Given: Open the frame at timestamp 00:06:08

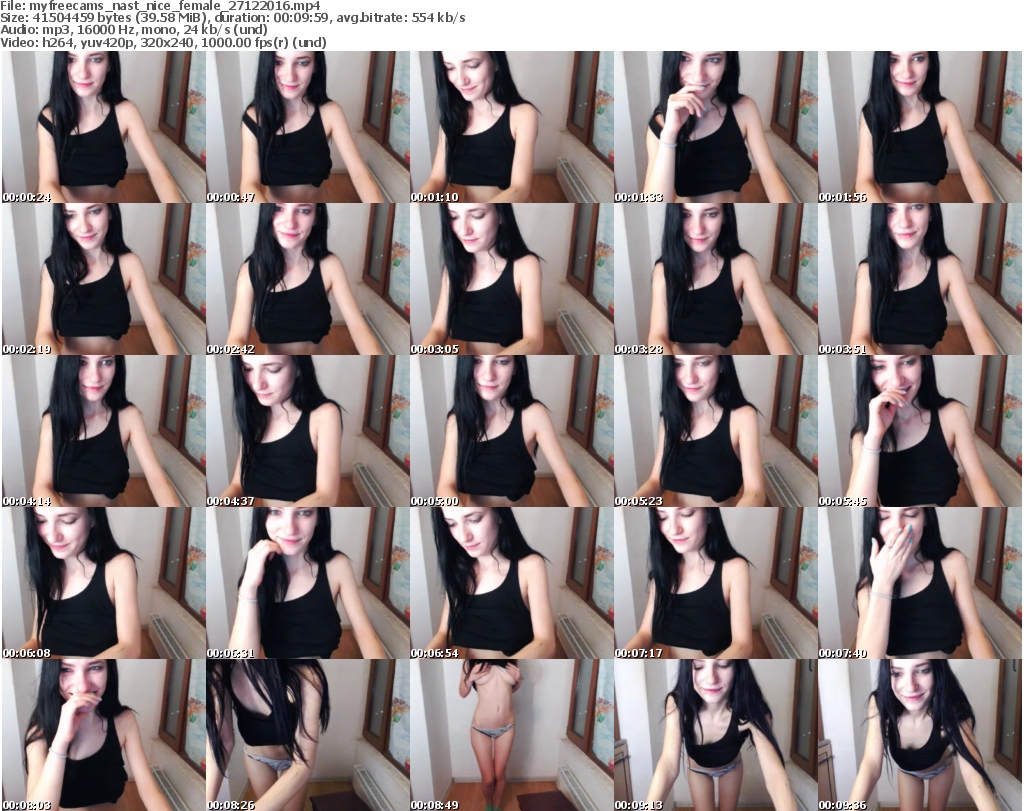Looking at the screenshot, I should pos(104,583).
